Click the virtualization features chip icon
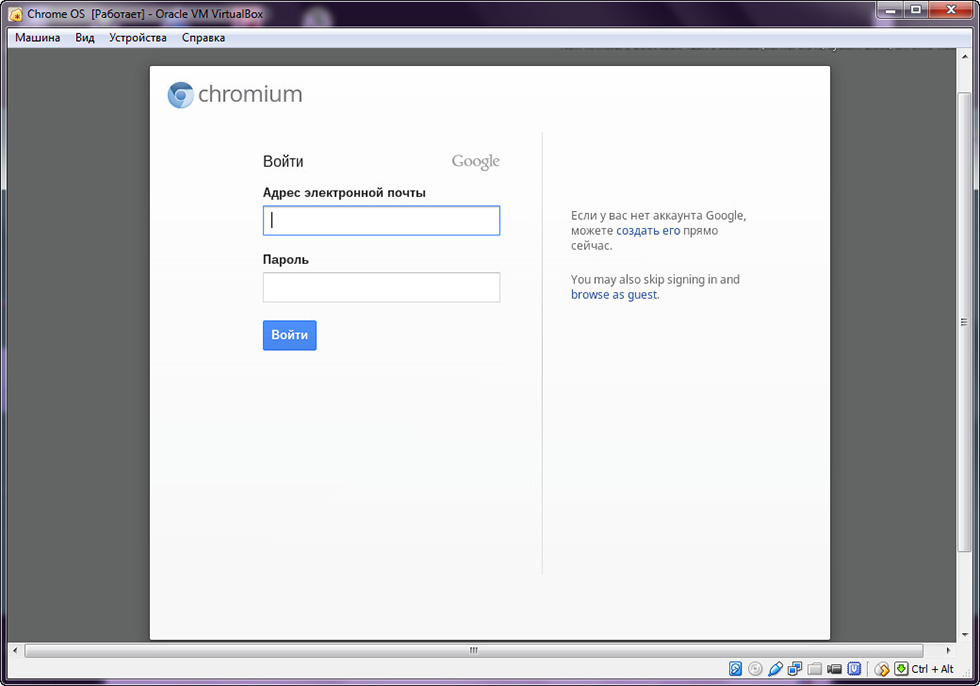Image resolution: width=980 pixels, height=686 pixels. [854, 669]
